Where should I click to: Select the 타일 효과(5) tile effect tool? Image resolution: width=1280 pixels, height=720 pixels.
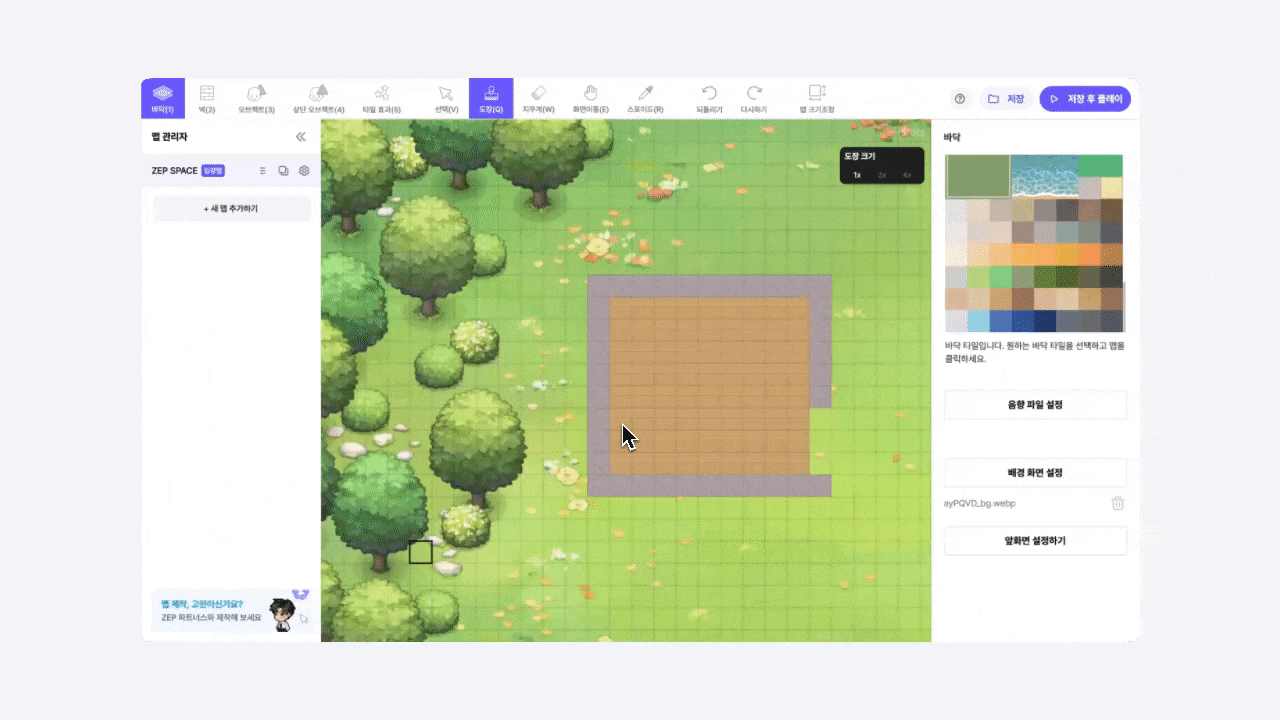[382, 98]
